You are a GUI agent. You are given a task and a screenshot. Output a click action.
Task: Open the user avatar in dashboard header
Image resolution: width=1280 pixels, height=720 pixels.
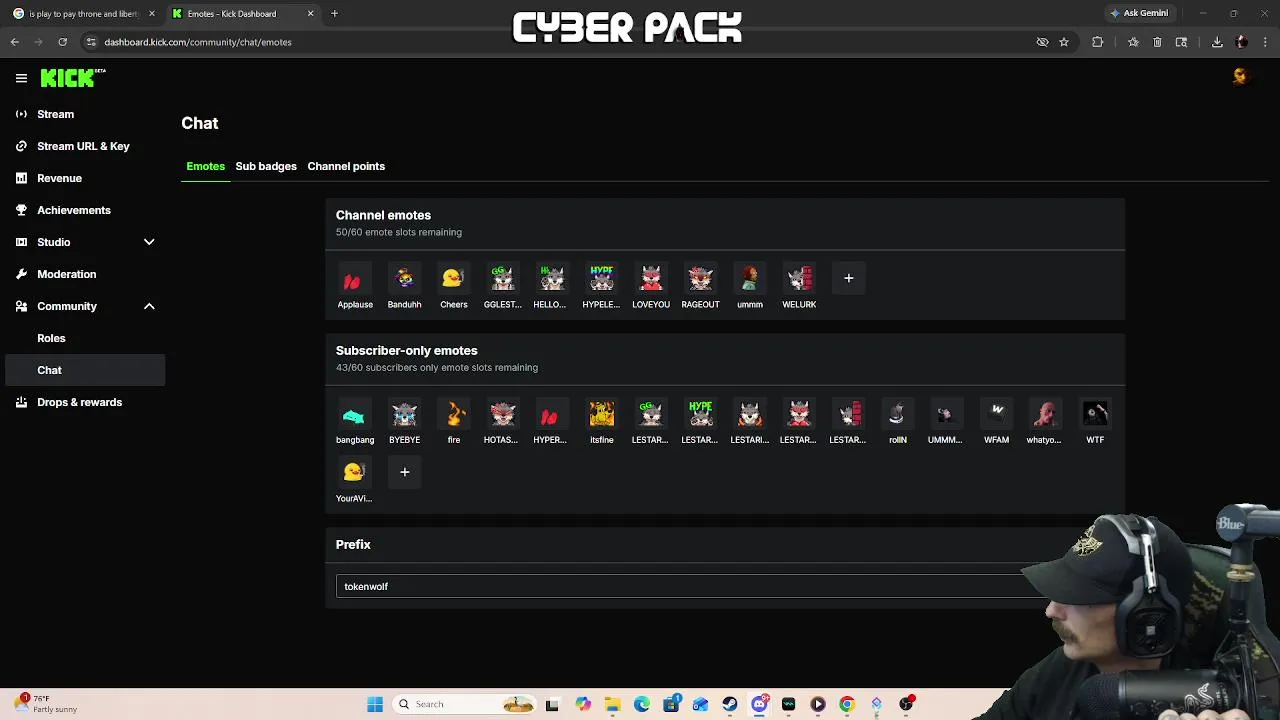[1241, 76]
